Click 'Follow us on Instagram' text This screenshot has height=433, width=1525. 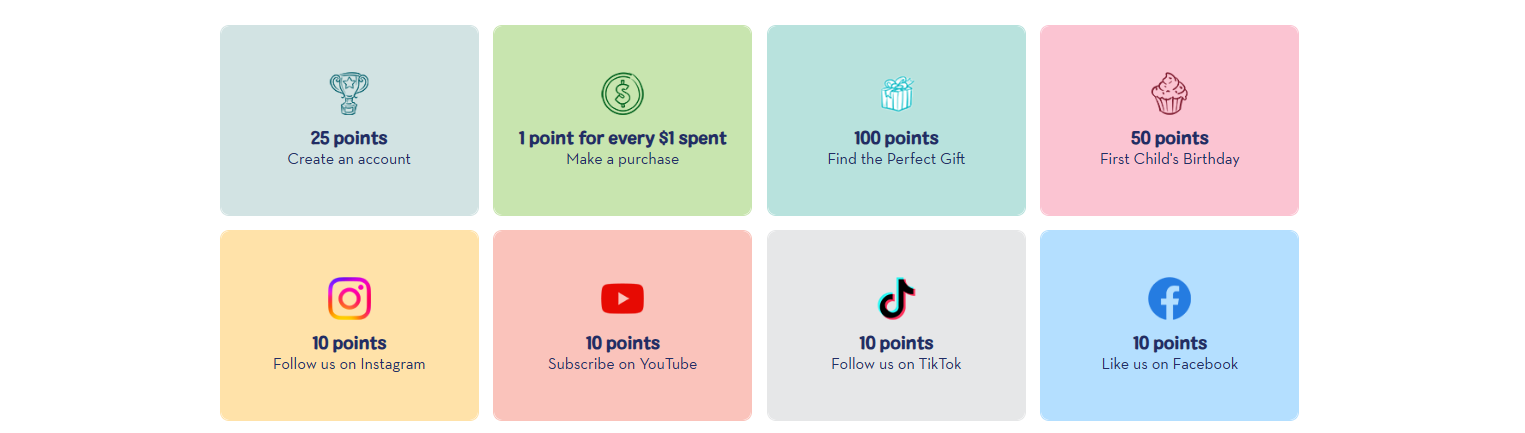click(x=349, y=364)
